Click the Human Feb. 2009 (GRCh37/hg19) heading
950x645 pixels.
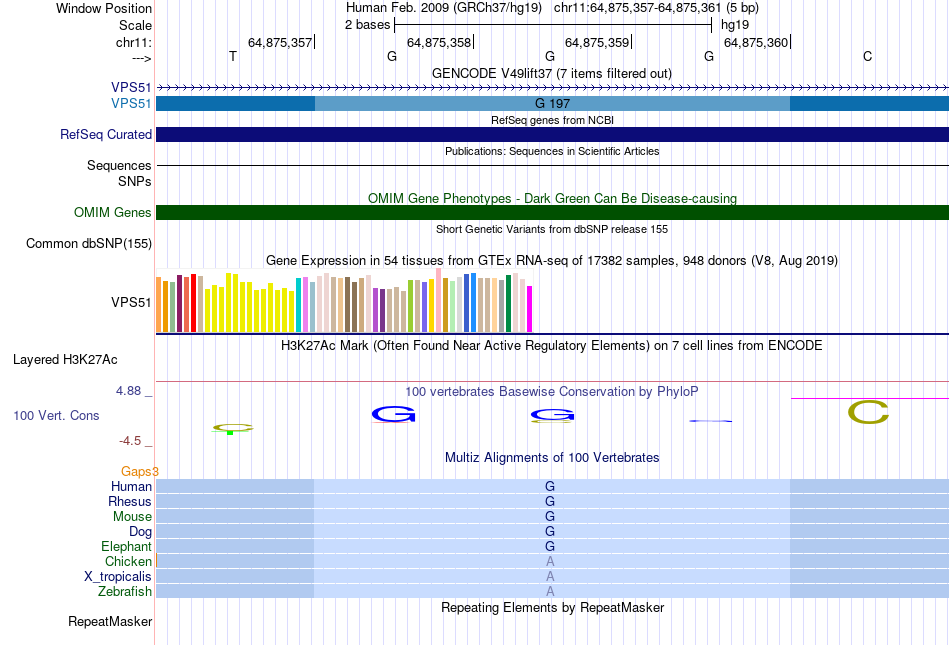pos(443,8)
